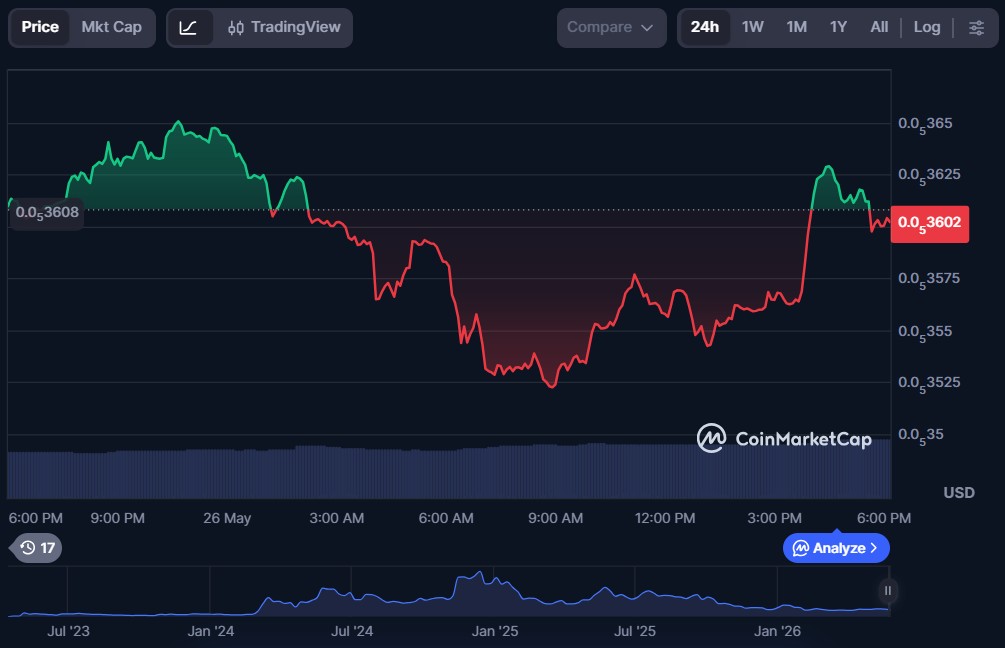
Task: Click the Analyze button
Action: click(x=836, y=548)
